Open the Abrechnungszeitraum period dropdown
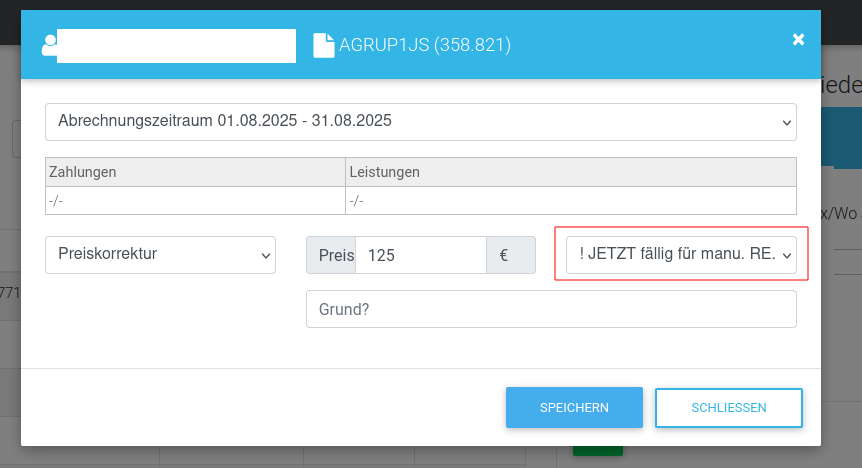 (x=421, y=122)
